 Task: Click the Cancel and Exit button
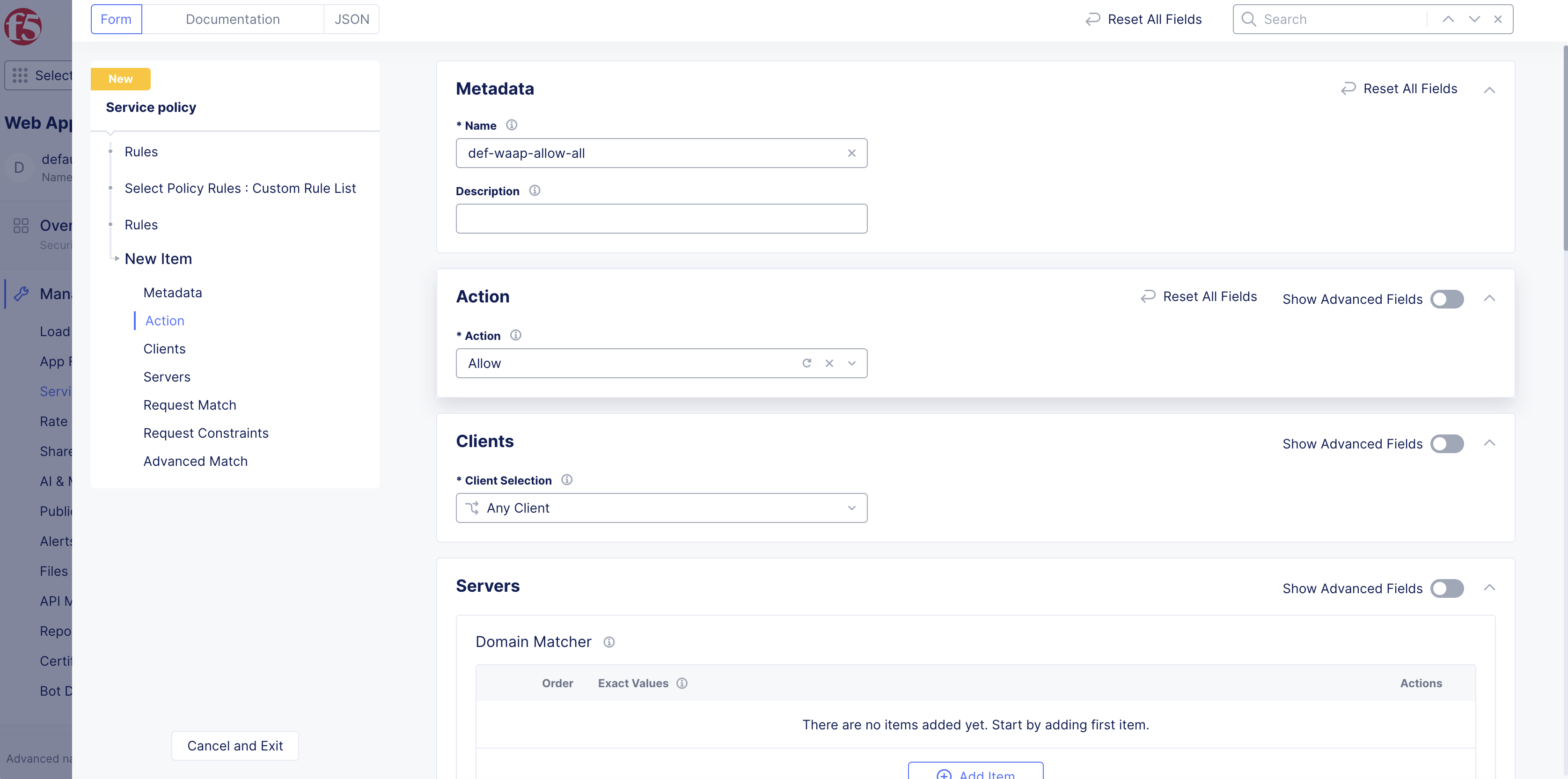coord(234,745)
